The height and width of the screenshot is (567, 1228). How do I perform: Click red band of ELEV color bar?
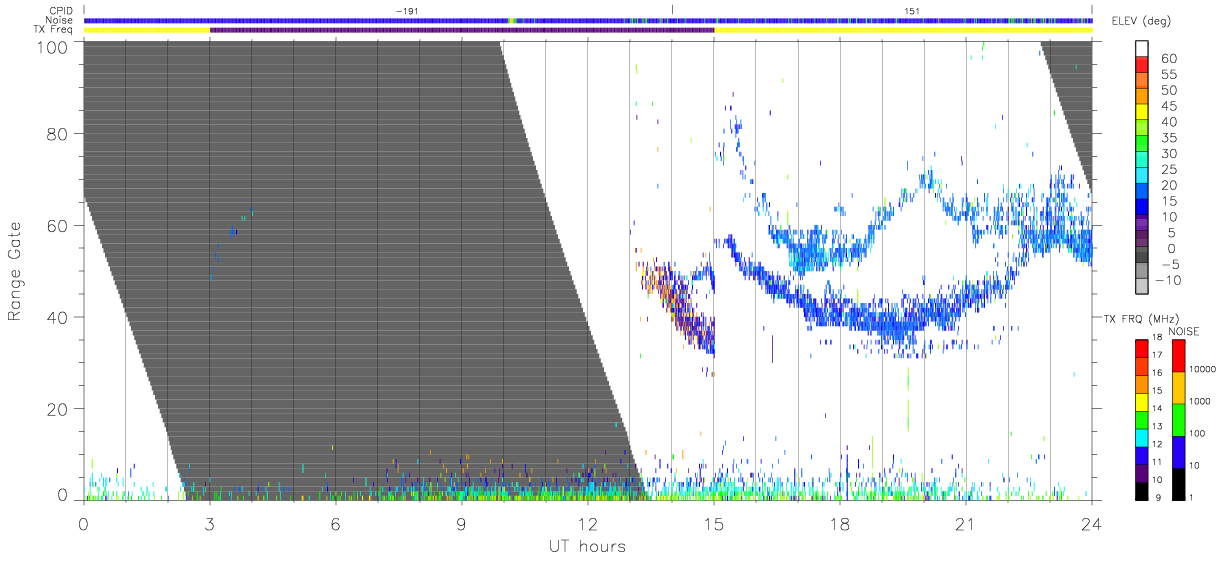tap(1143, 66)
